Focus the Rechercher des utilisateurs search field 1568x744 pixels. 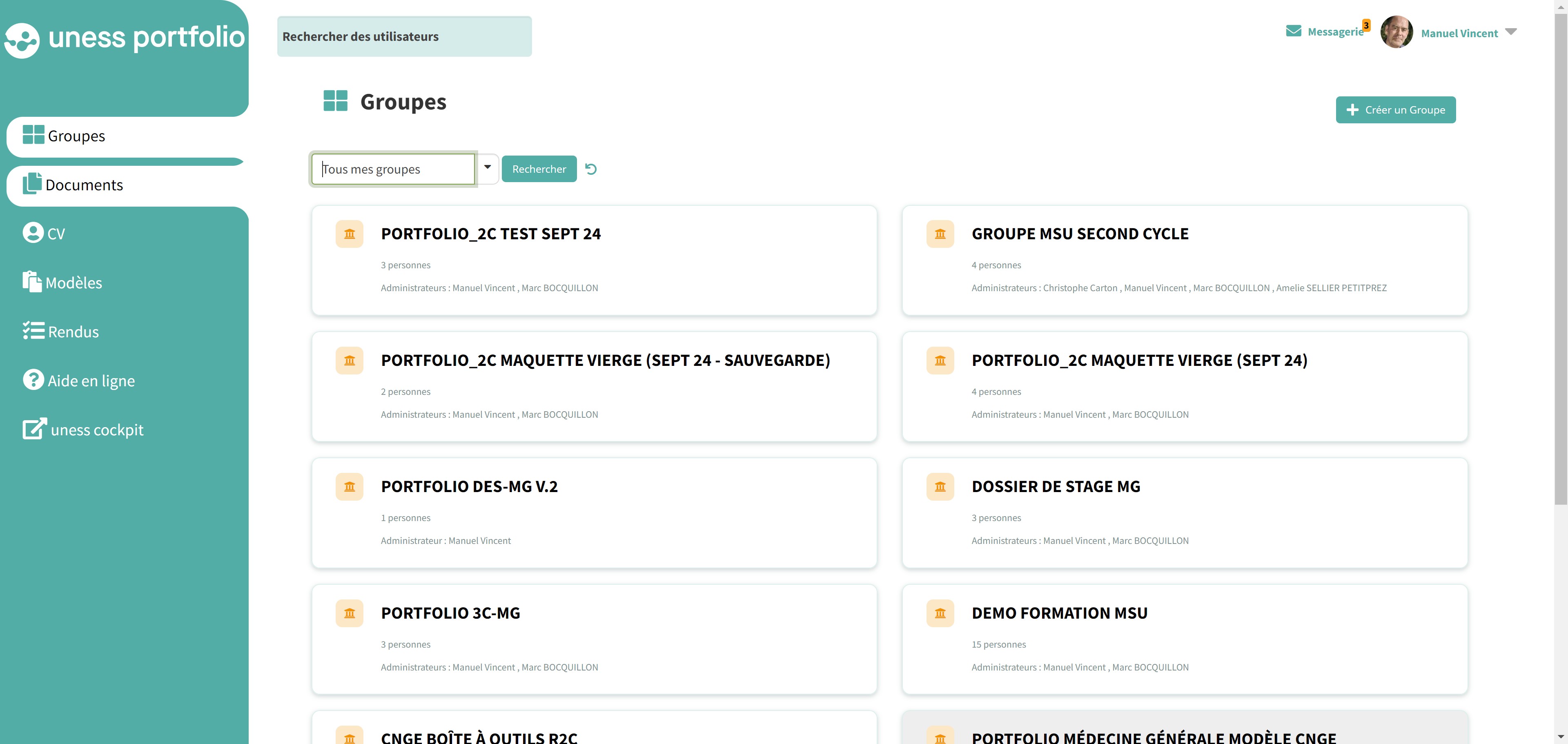tap(404, 36)
